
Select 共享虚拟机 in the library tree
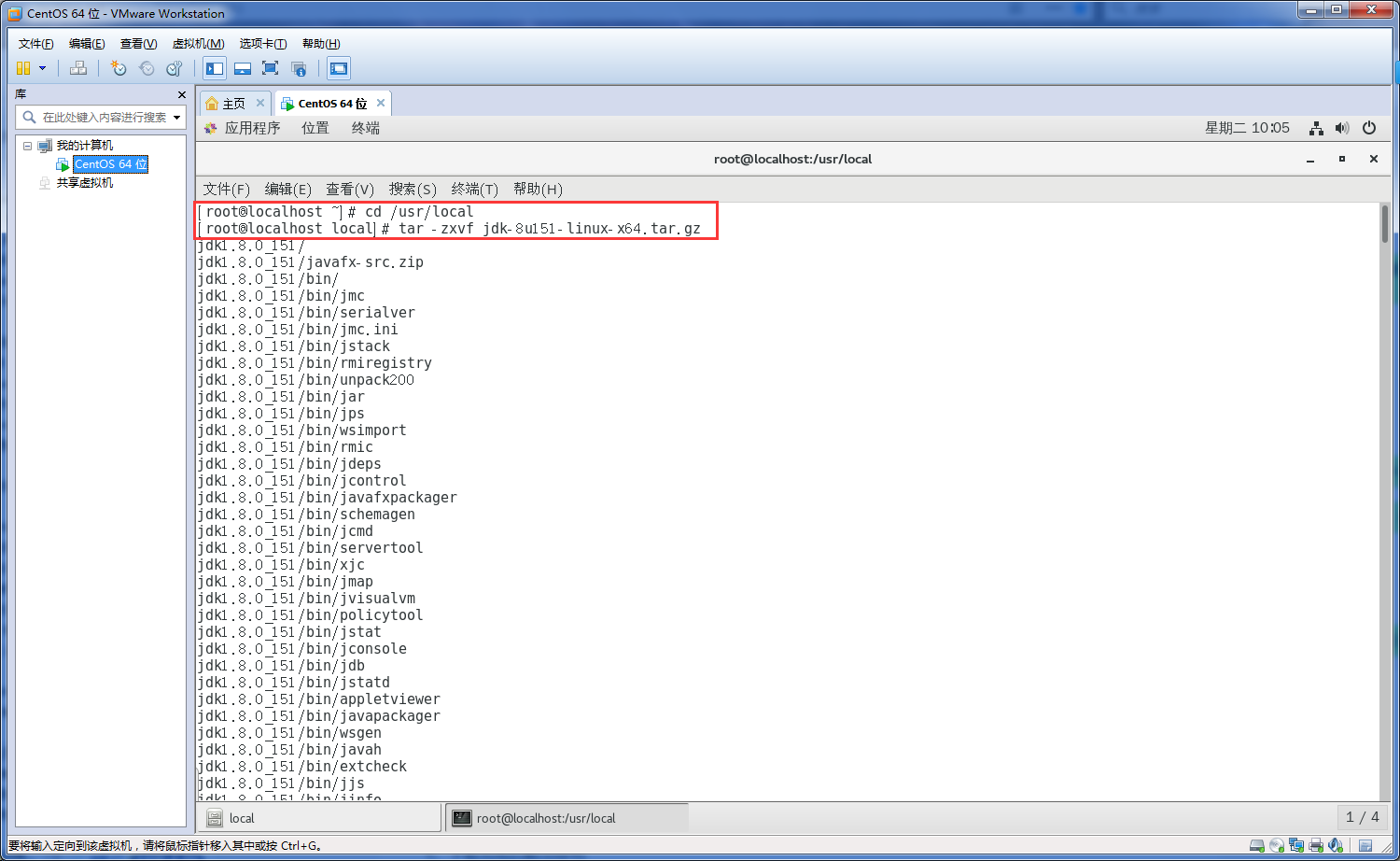coord(85,183)
